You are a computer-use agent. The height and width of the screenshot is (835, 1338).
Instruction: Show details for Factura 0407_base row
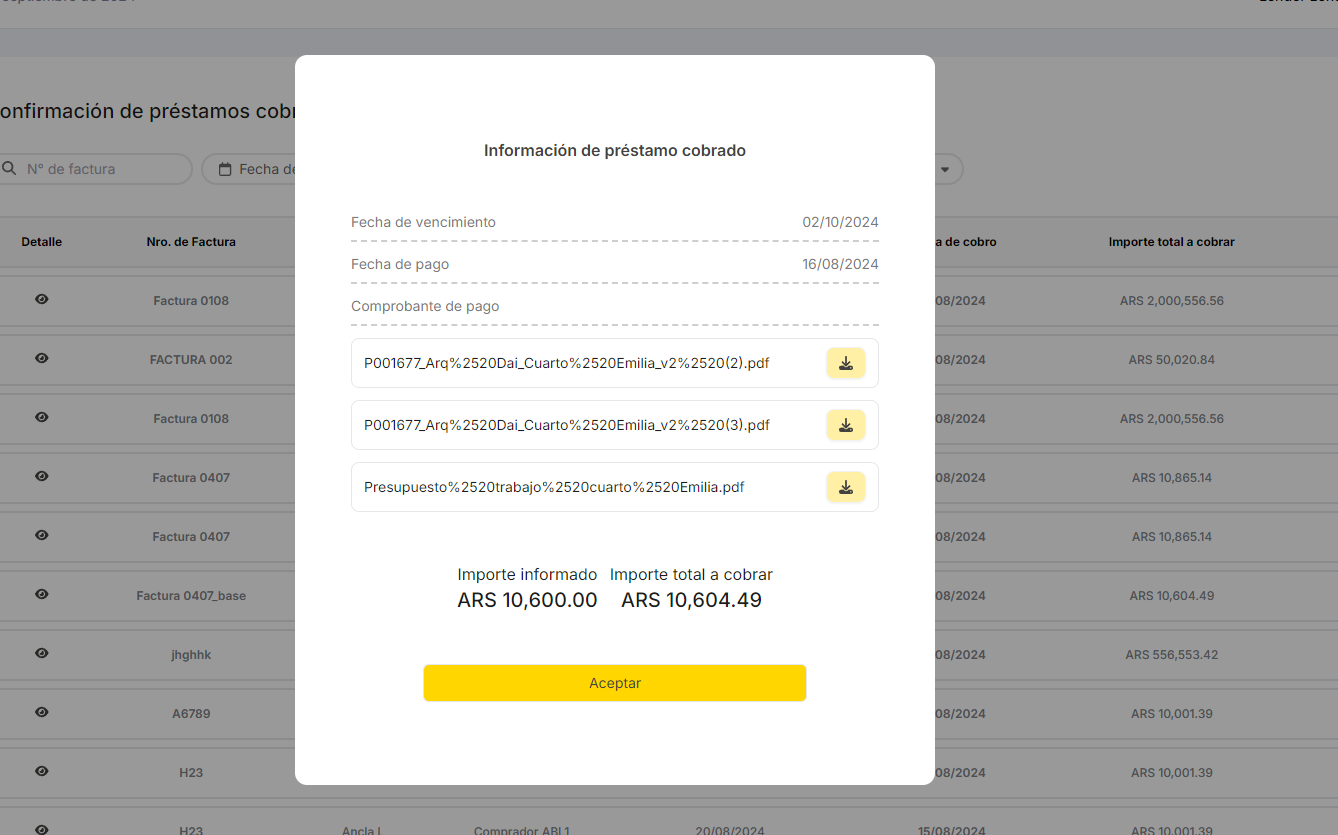[42, 594]
